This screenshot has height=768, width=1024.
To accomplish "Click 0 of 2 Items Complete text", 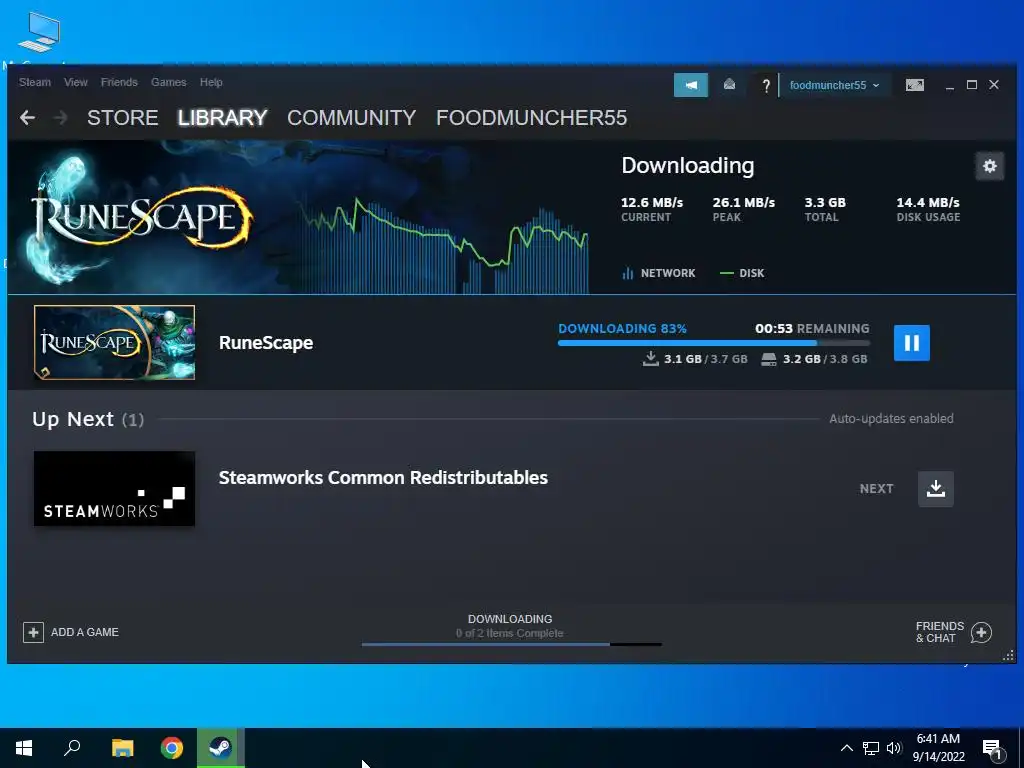I will 510,633.
